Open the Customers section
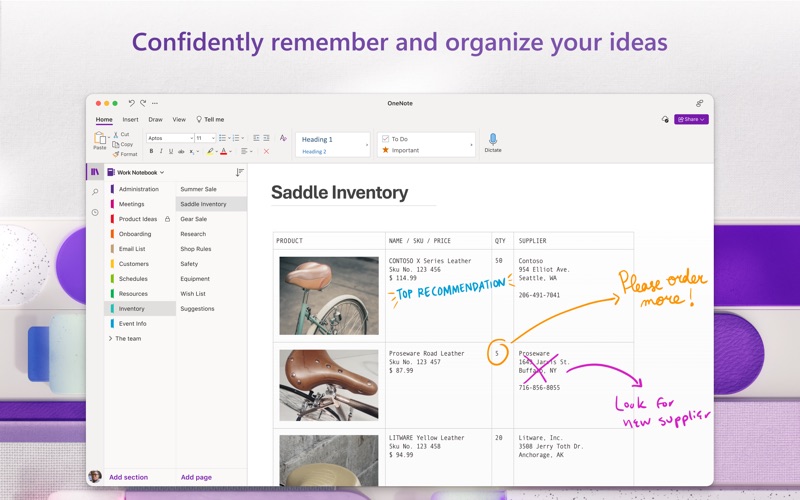800x500 pixels. coord(140,264)
